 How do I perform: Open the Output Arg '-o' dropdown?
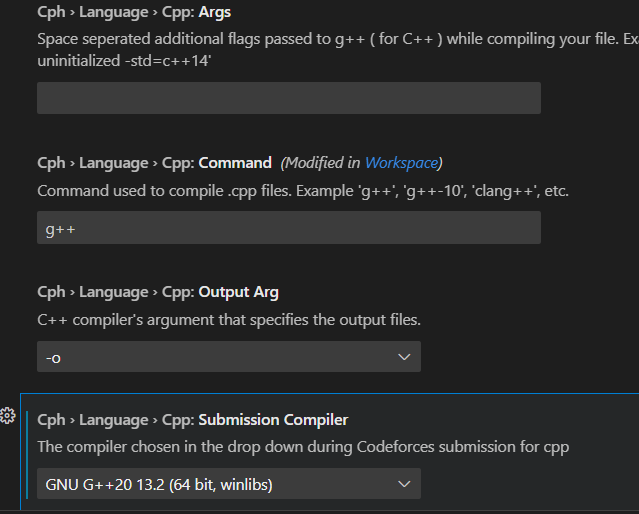[229, 357]
